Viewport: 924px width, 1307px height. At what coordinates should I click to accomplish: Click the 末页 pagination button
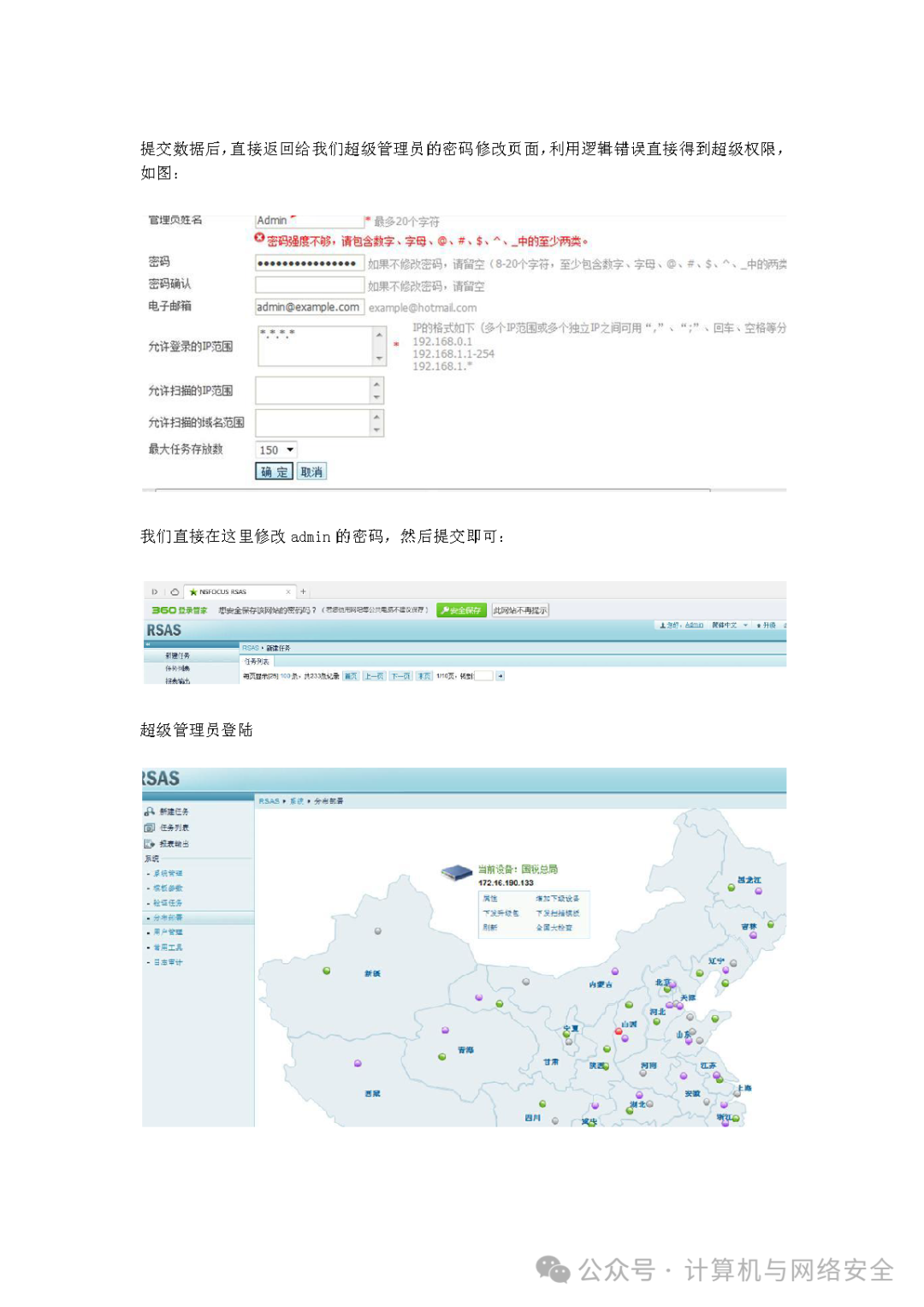pos(424,676)
